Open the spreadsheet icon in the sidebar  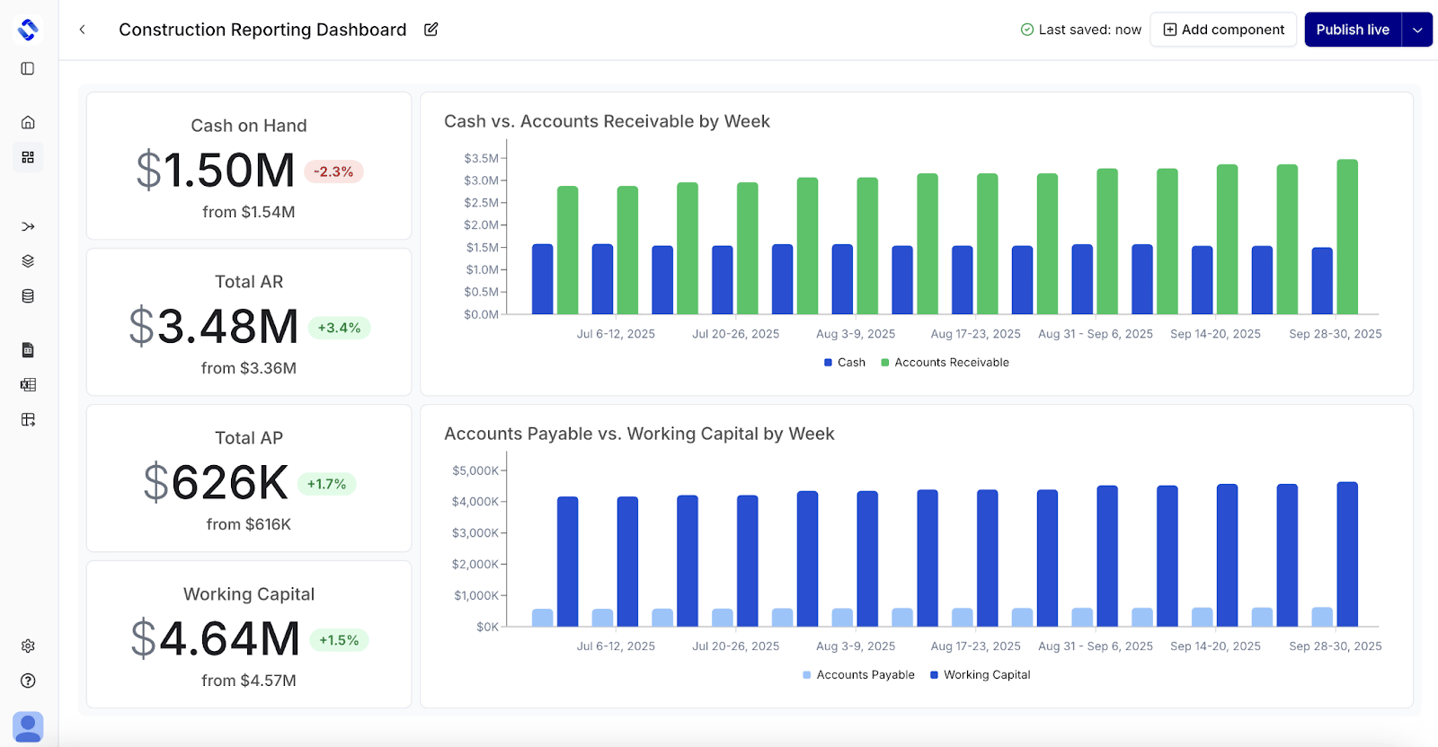(x=28, y=385)
